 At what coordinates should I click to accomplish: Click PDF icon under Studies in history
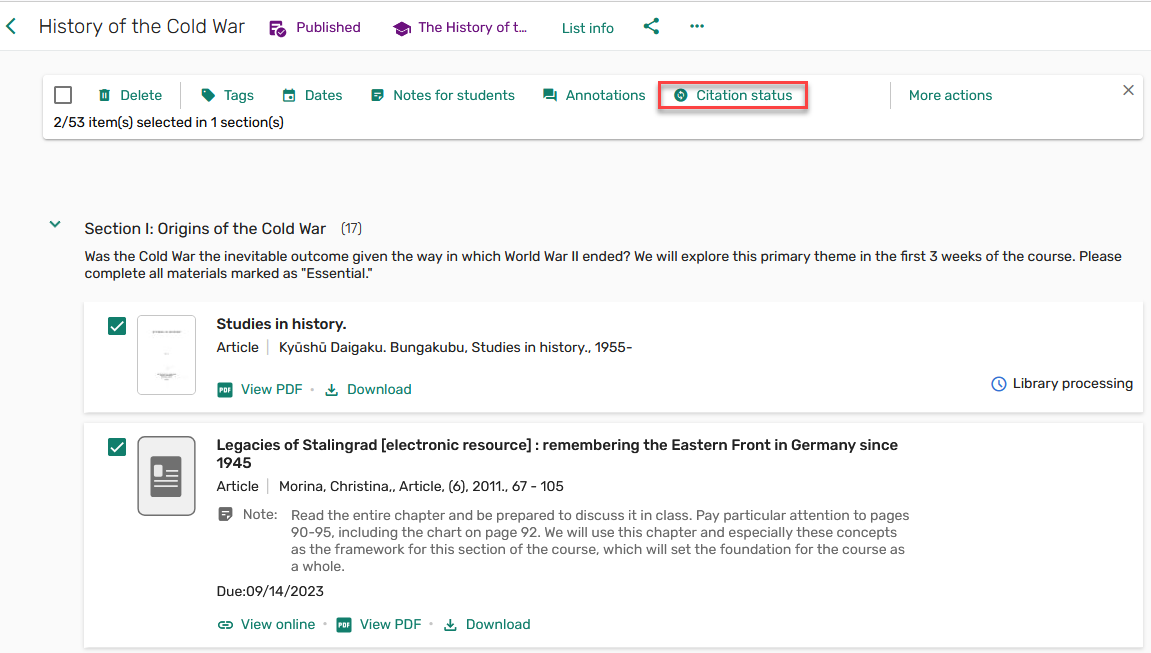pos(225,390)
